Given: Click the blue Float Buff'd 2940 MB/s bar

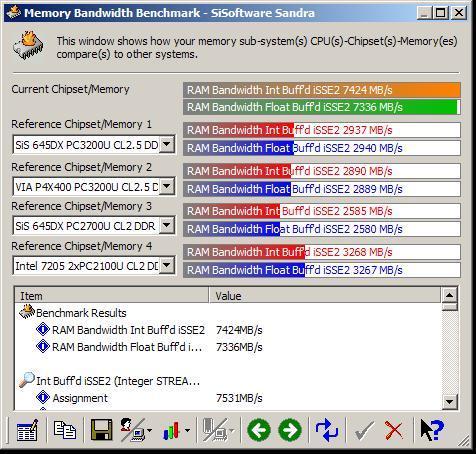Looking at the screenshot, I should pos(322,148).
